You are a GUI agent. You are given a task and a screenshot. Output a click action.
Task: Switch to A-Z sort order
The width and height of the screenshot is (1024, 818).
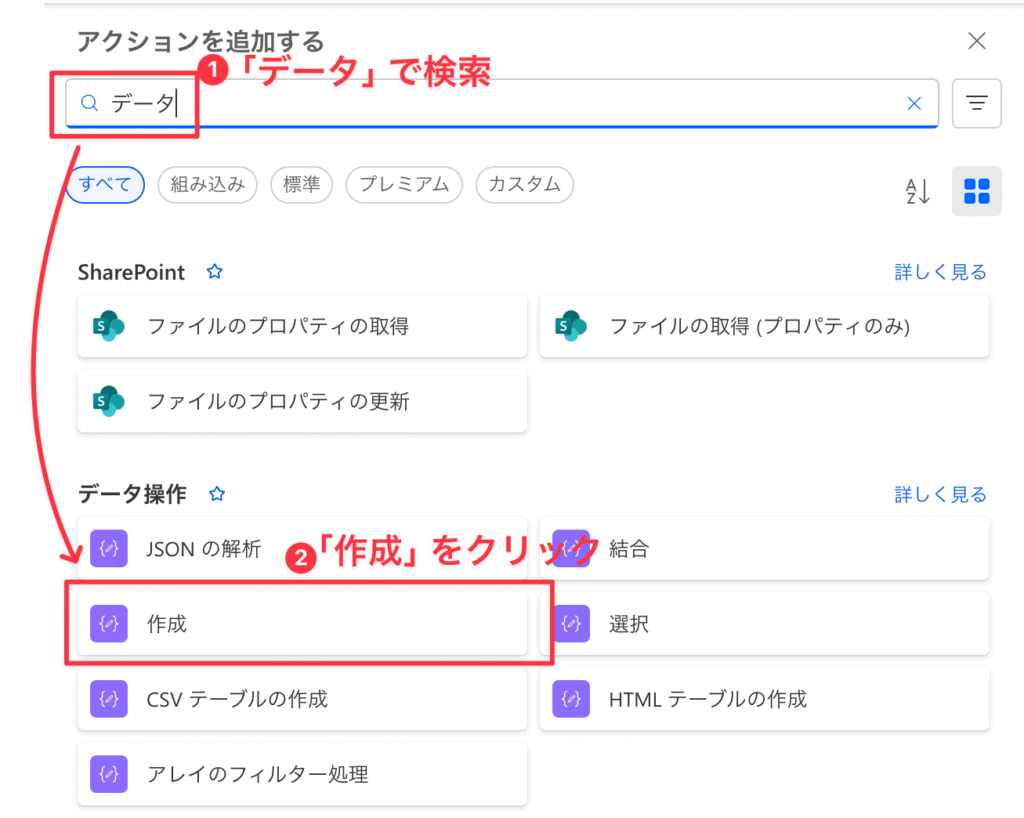[917, 191]
